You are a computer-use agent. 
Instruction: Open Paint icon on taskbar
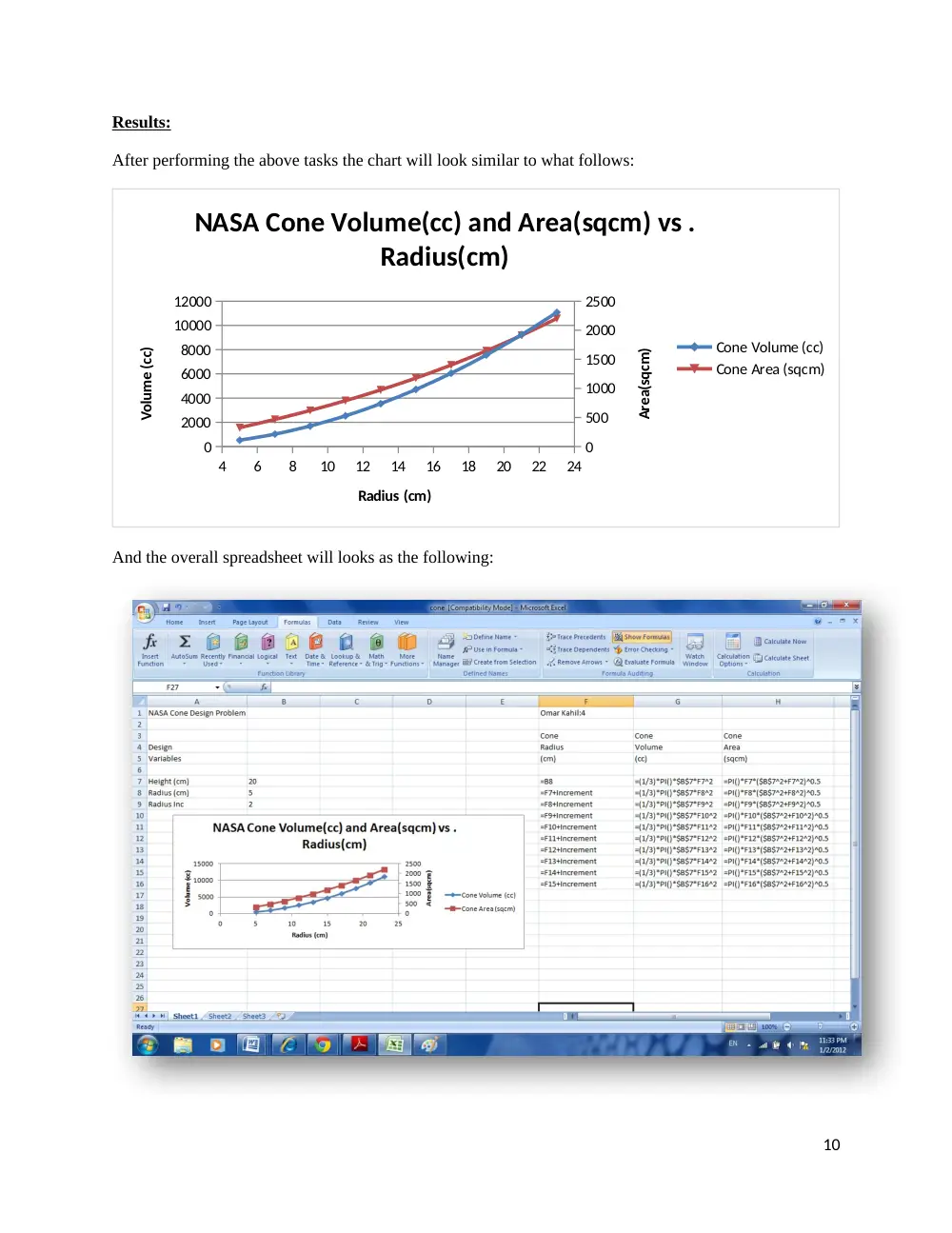click(x=429, y=1044)
